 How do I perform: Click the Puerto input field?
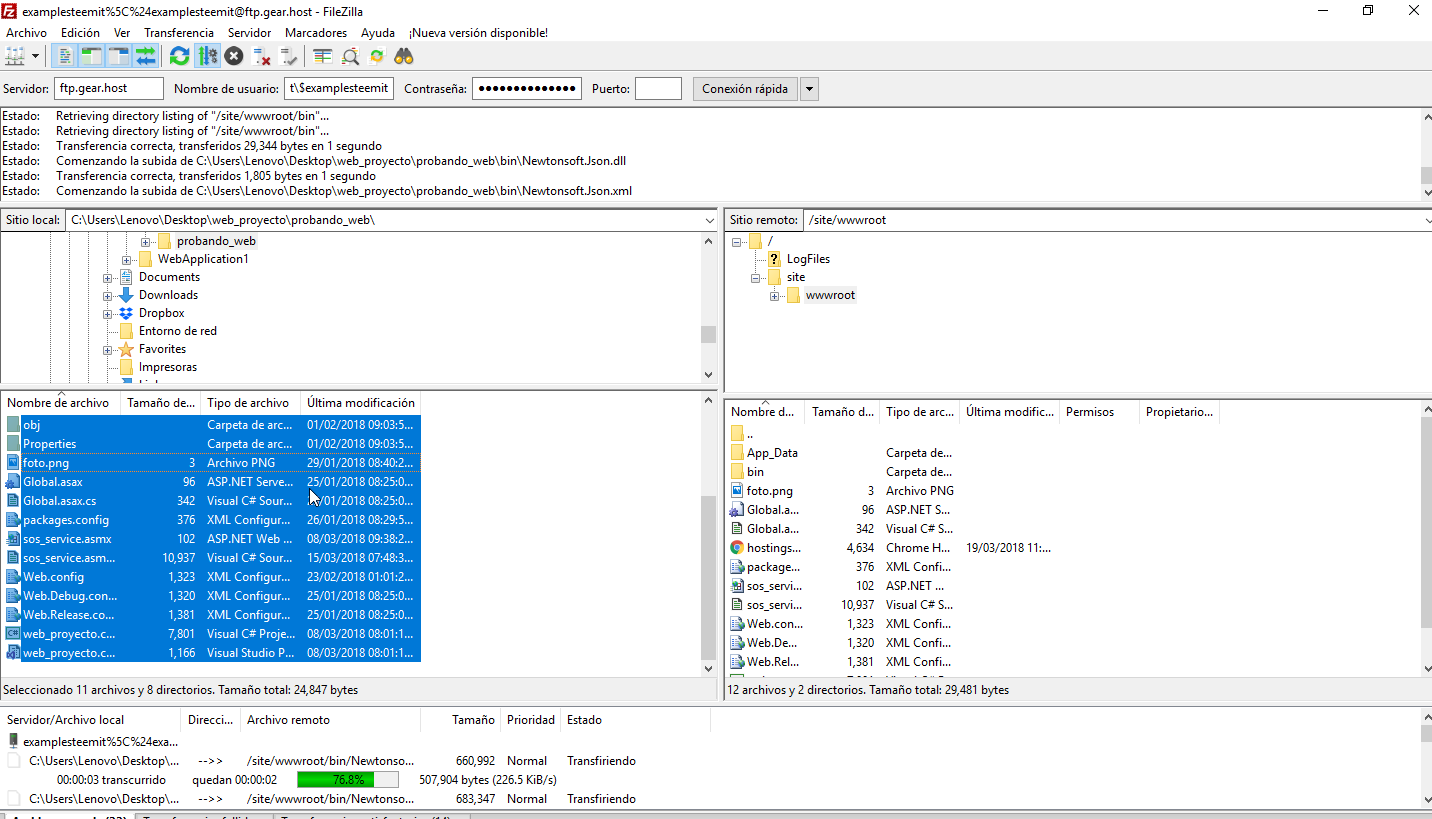coord(658,88)
